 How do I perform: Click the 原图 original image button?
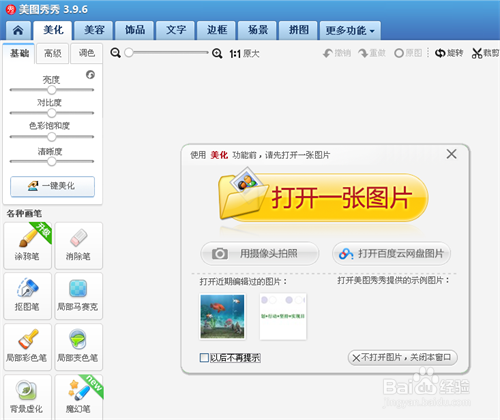coord(408,53)
